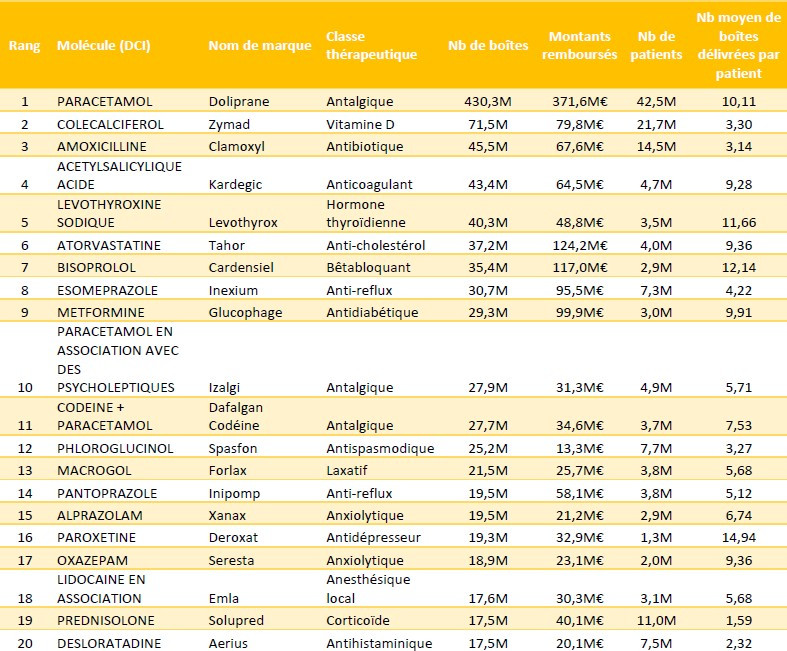This screenshot has width=787, height=651.
Task: Select the 14,94 value for Paroxetine
Action: click(740, 537)
